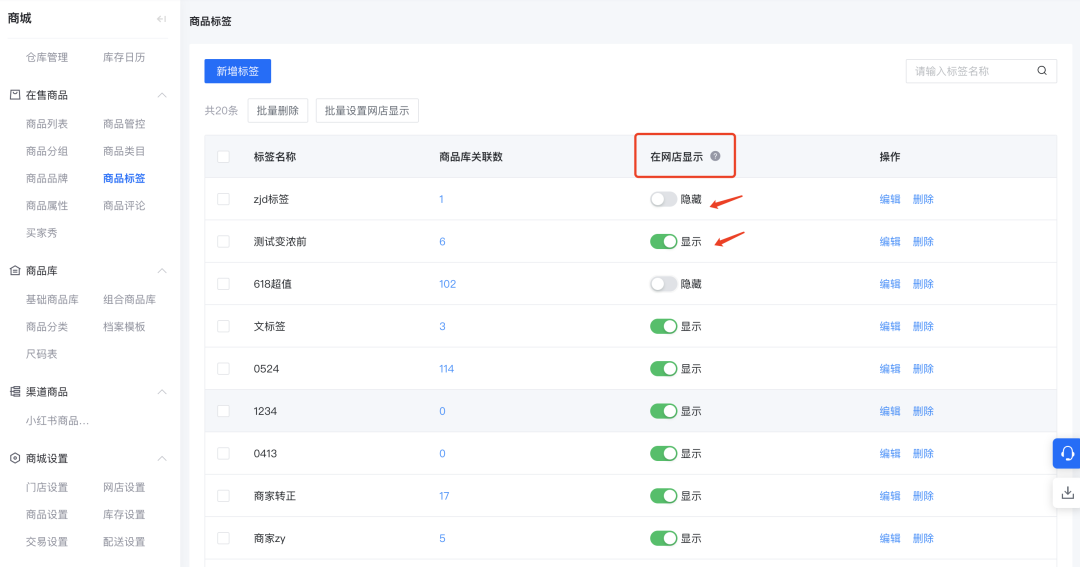Click the 商品库 section icon
Image resolution: width=1080 pixels, height=567 pixels.
click(14, 271)
